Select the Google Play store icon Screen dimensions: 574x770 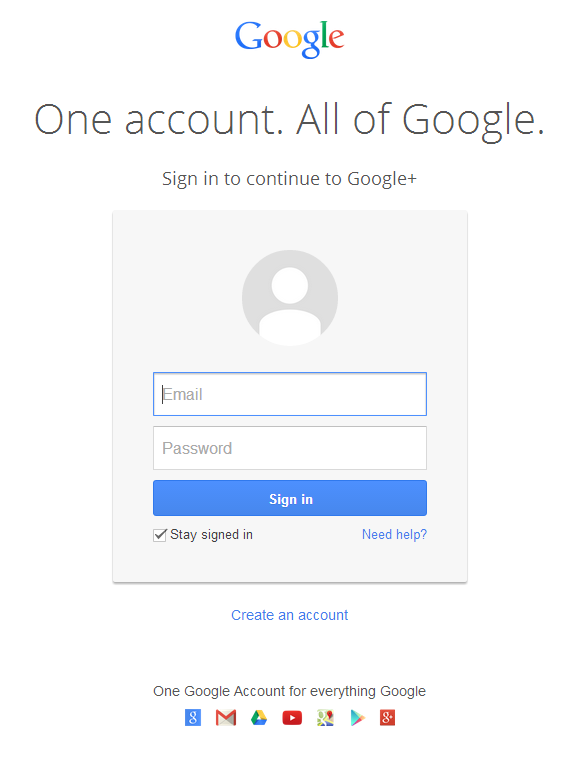click(x=357, y=718)
